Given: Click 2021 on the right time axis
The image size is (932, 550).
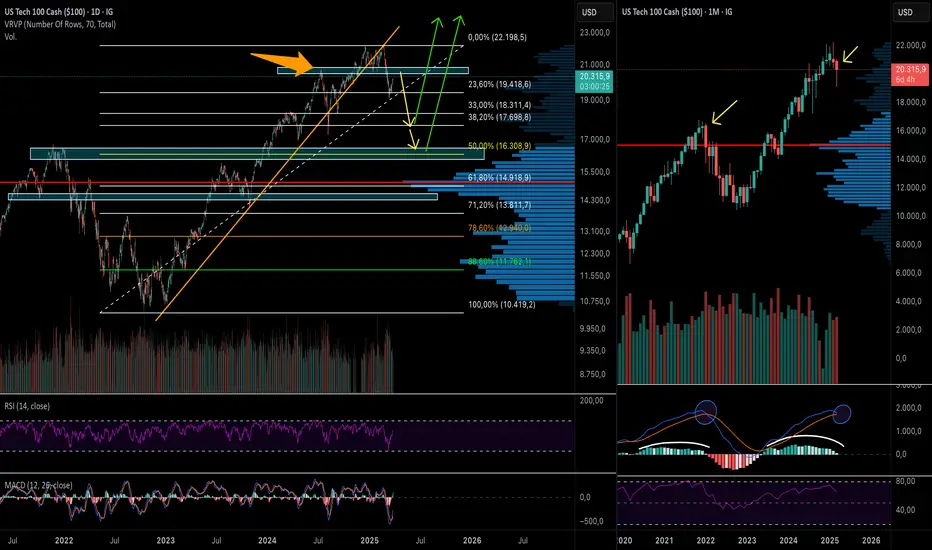Looking at the screenshot, I should tap(664, 540).
